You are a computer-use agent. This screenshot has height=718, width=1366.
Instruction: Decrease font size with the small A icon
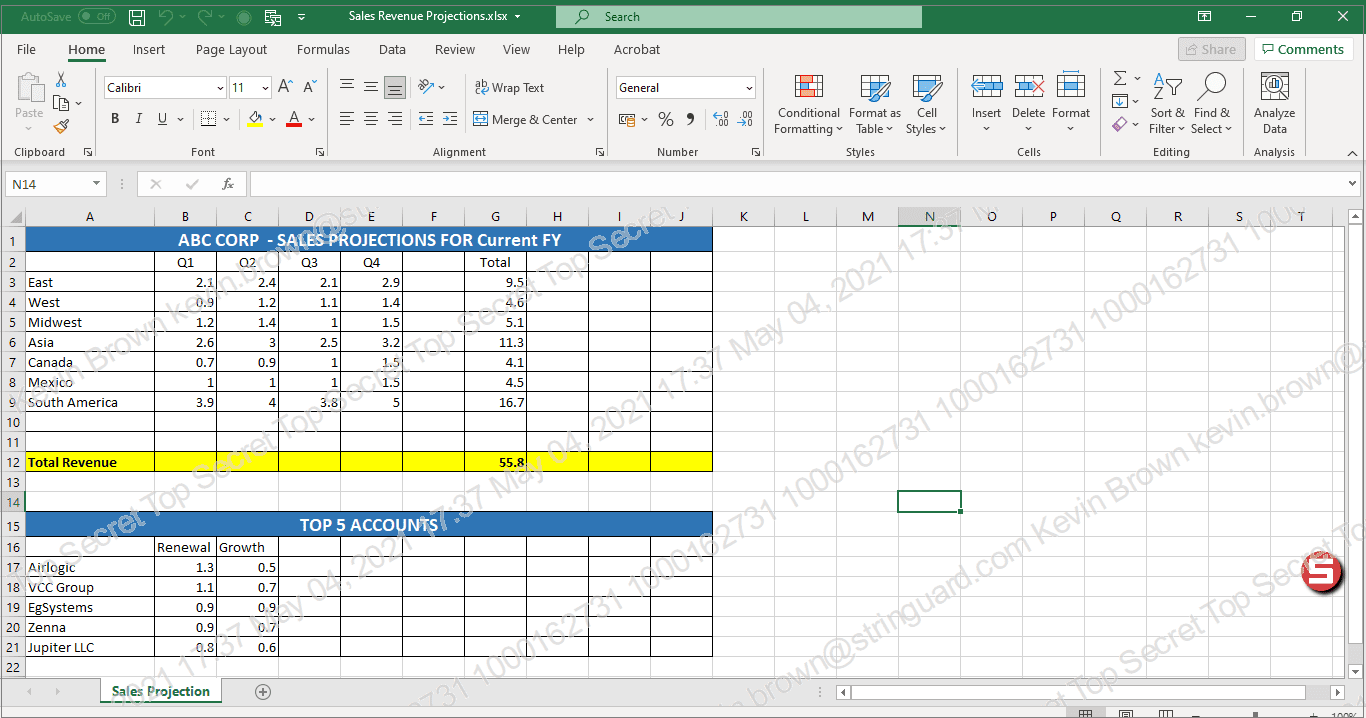coord(310,88)
